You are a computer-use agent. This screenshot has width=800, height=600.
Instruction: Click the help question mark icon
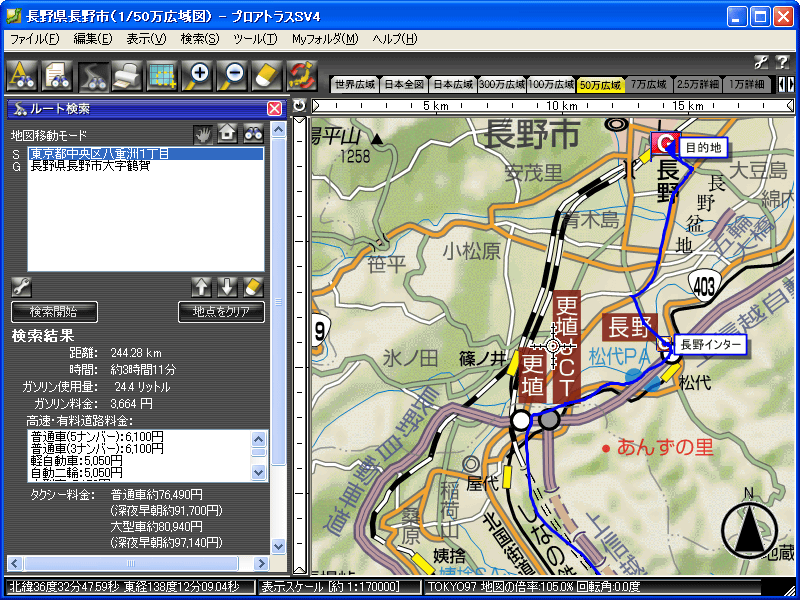pyautogui.click(x=782, y=62)
